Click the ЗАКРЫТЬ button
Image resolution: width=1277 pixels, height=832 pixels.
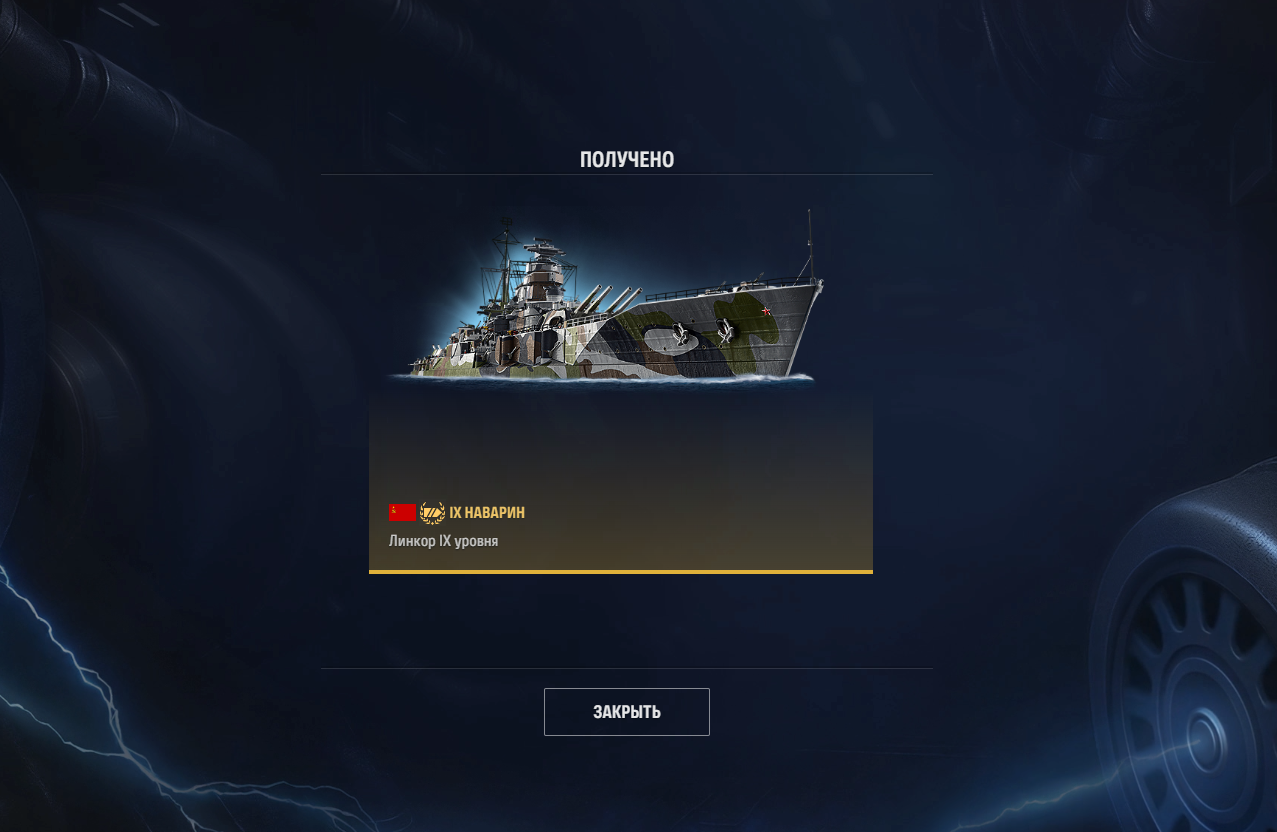click(x=627, y=712)
